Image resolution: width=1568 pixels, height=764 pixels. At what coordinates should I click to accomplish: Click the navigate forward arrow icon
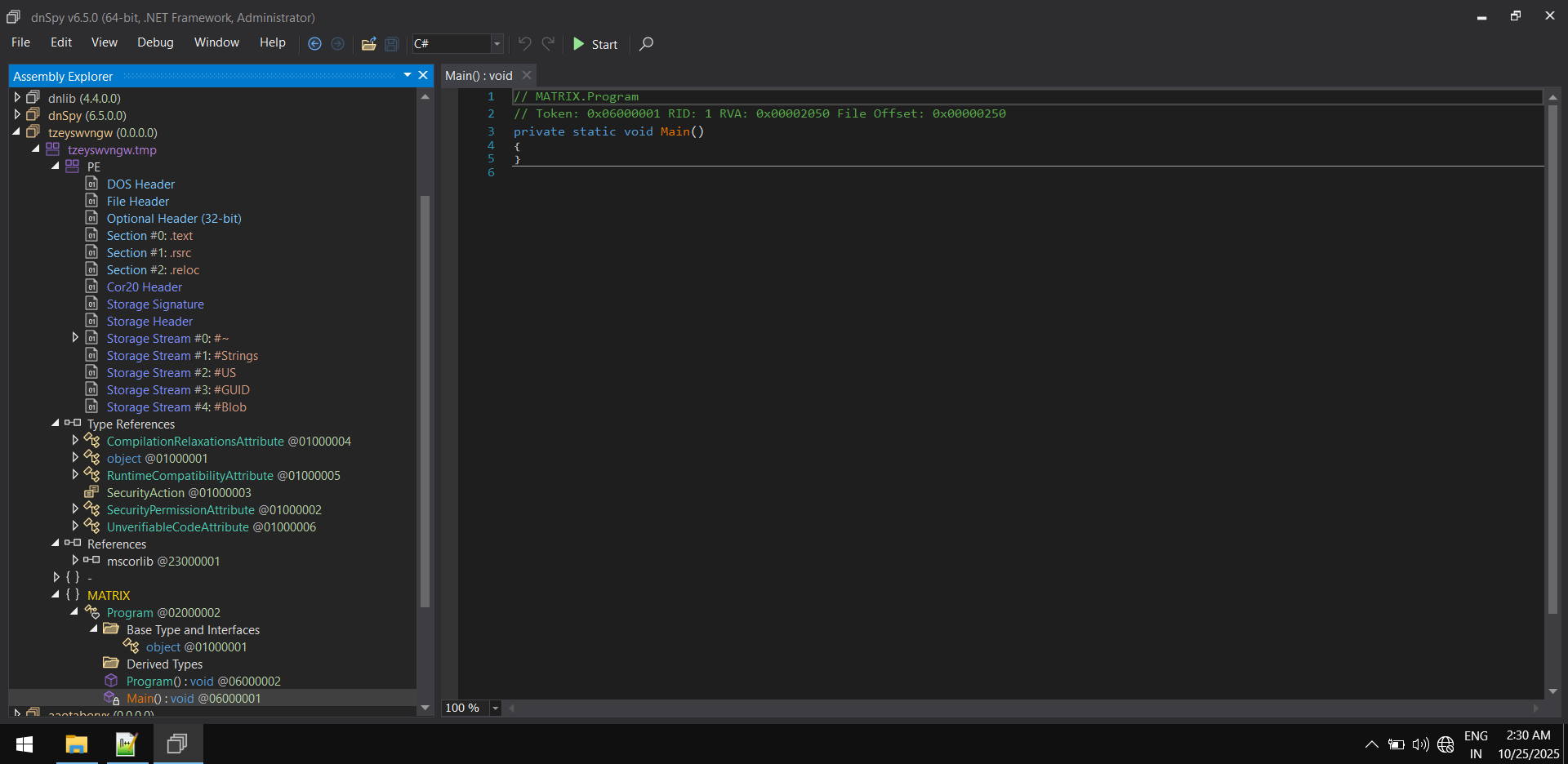coord(338,44)
